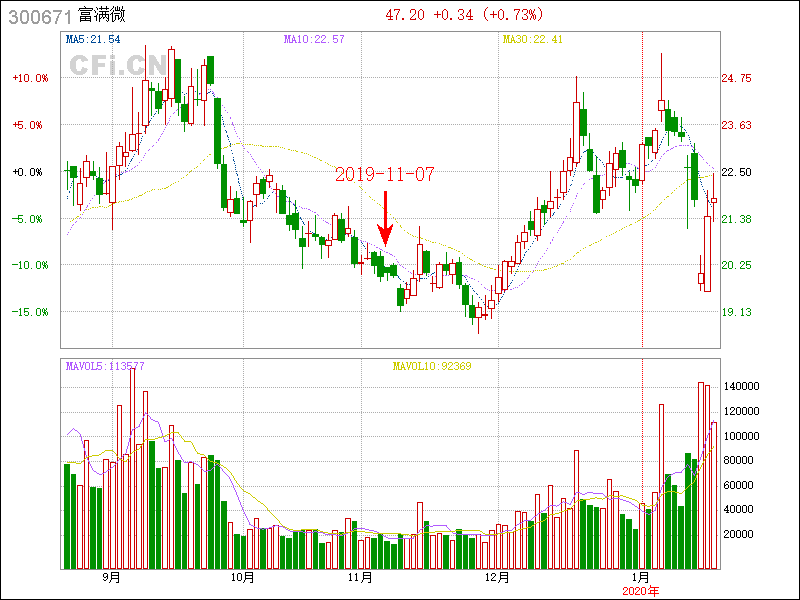Select the 11月 marker on time axis
800x600 pixels.
pos(360,578)
